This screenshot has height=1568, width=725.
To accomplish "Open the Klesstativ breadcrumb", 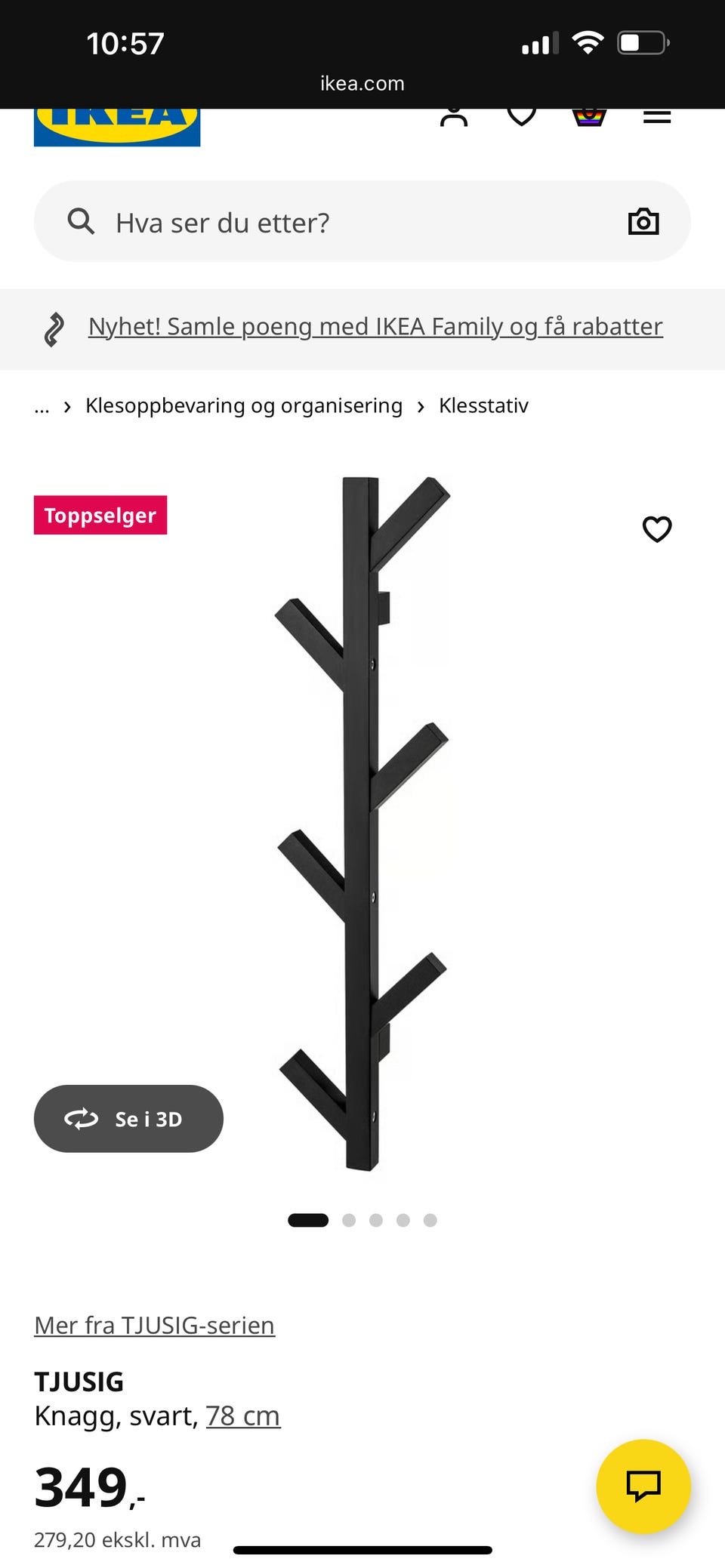I will 483,405.
